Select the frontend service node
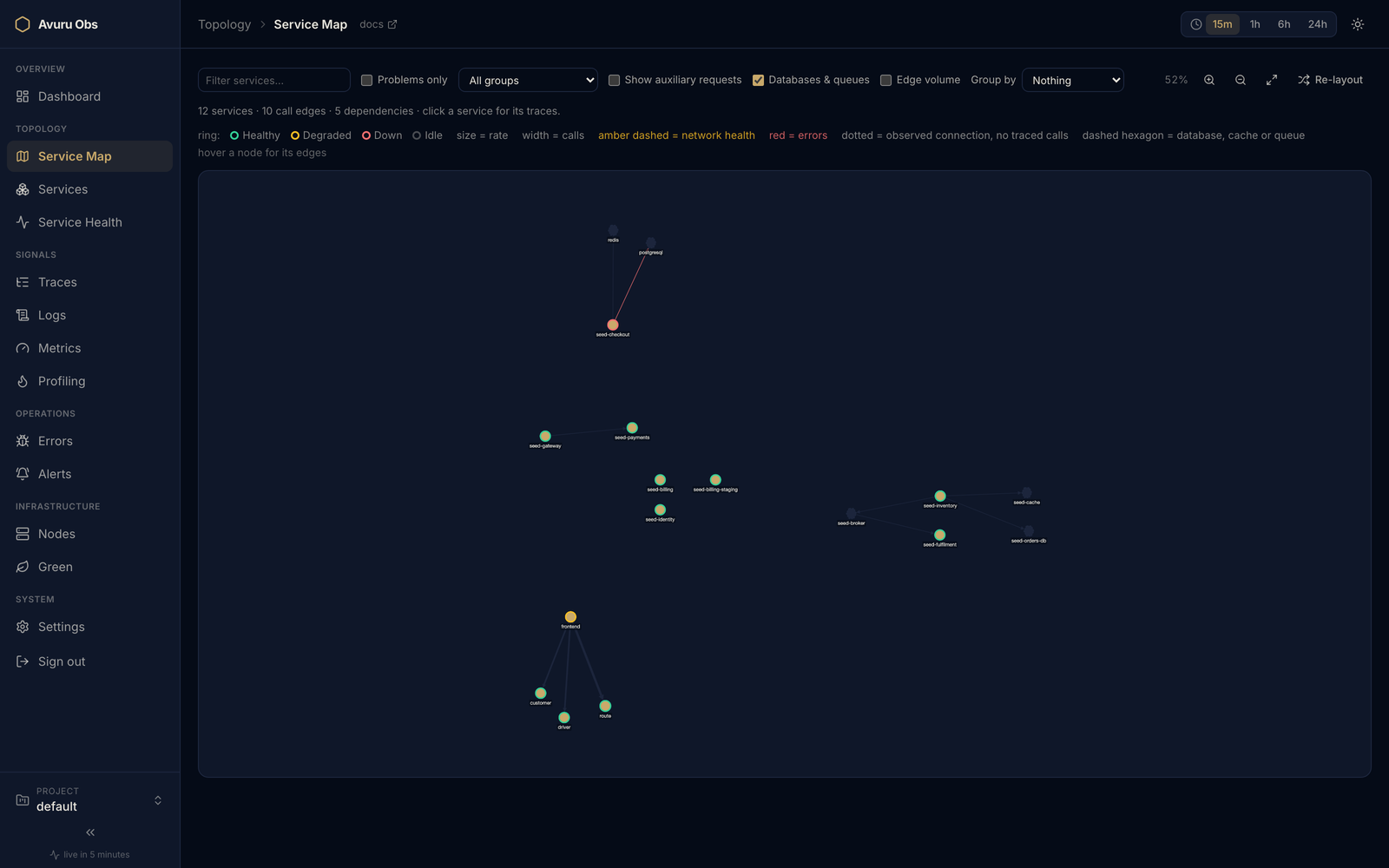The image size is (1389, 868). pos(570,617)
